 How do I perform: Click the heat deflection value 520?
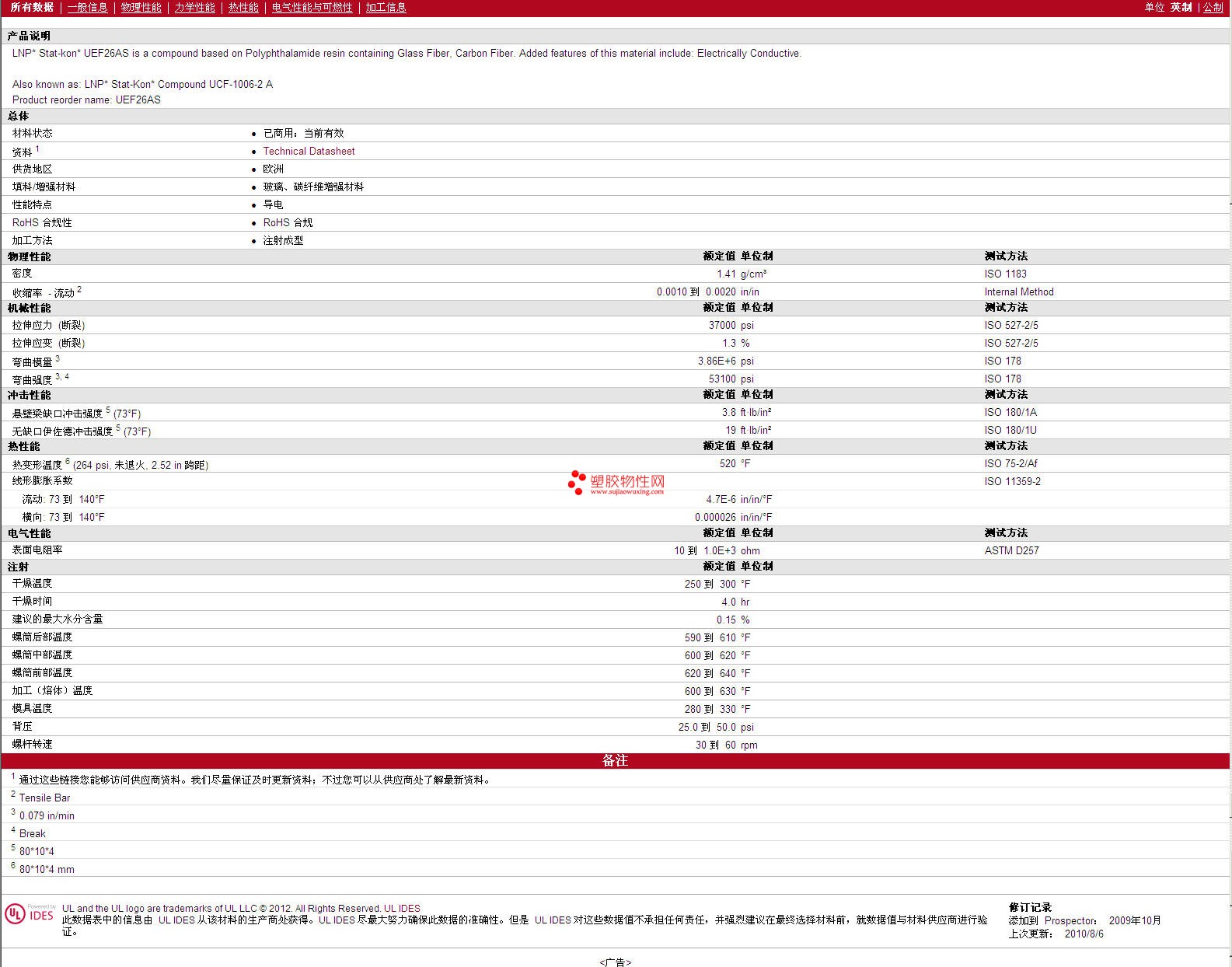point(728,463)
